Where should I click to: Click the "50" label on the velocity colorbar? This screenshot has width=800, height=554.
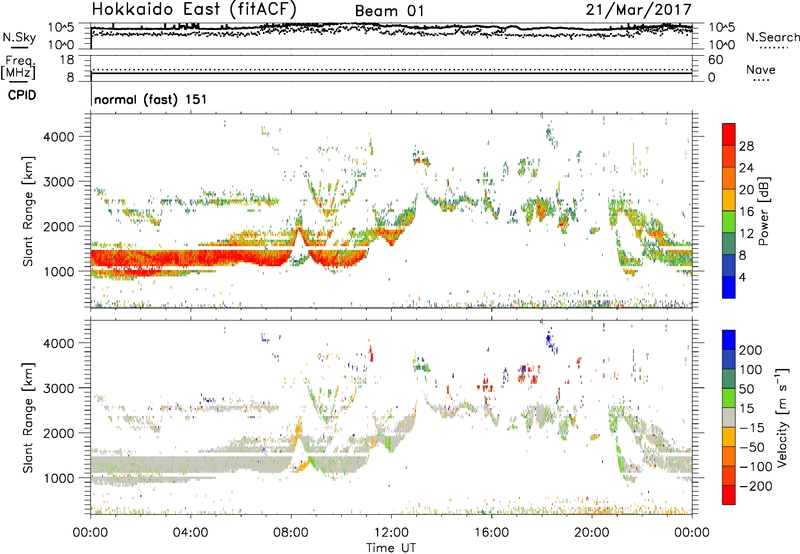click(746, 389)
